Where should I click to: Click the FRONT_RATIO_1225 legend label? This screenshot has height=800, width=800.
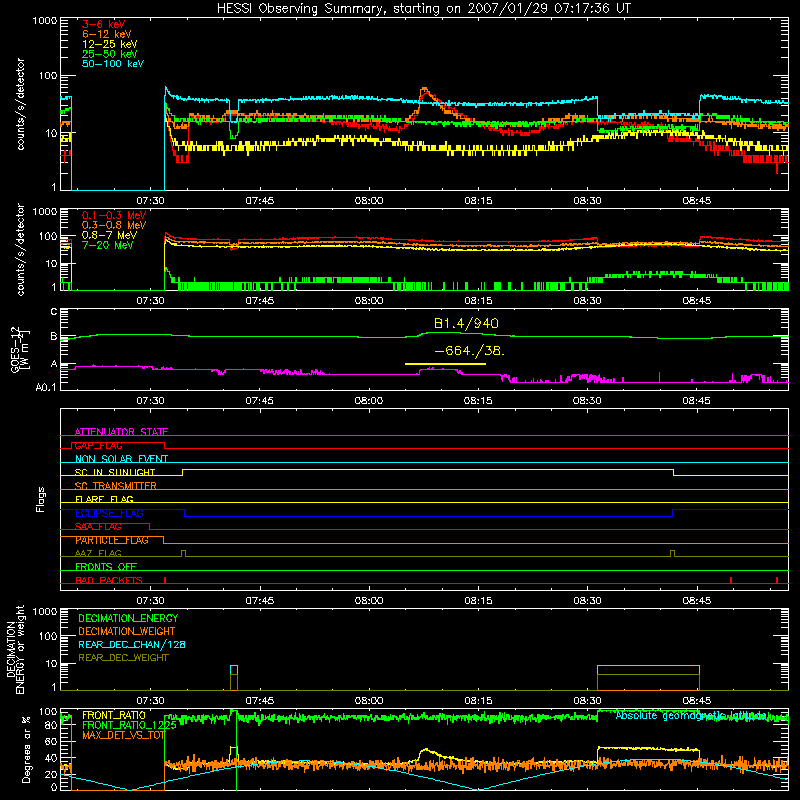point(129,725)
